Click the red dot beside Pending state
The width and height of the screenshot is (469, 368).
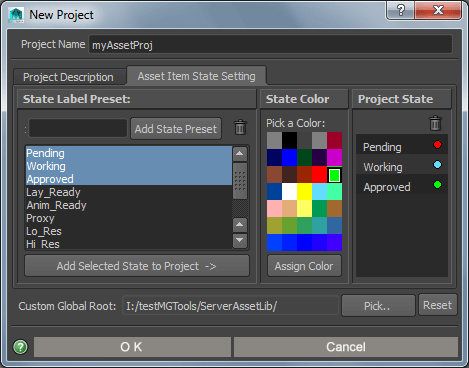(x=437, y=145)
